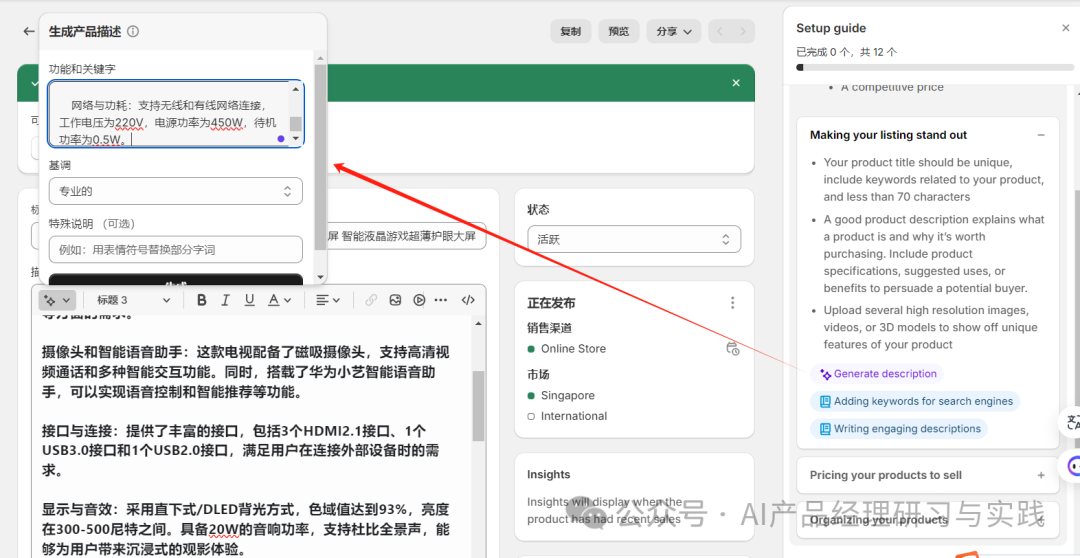The width and height of the screenshot is (1080, 558).
Task: Open the HTML code view icon
Action: tap(467, 300)
